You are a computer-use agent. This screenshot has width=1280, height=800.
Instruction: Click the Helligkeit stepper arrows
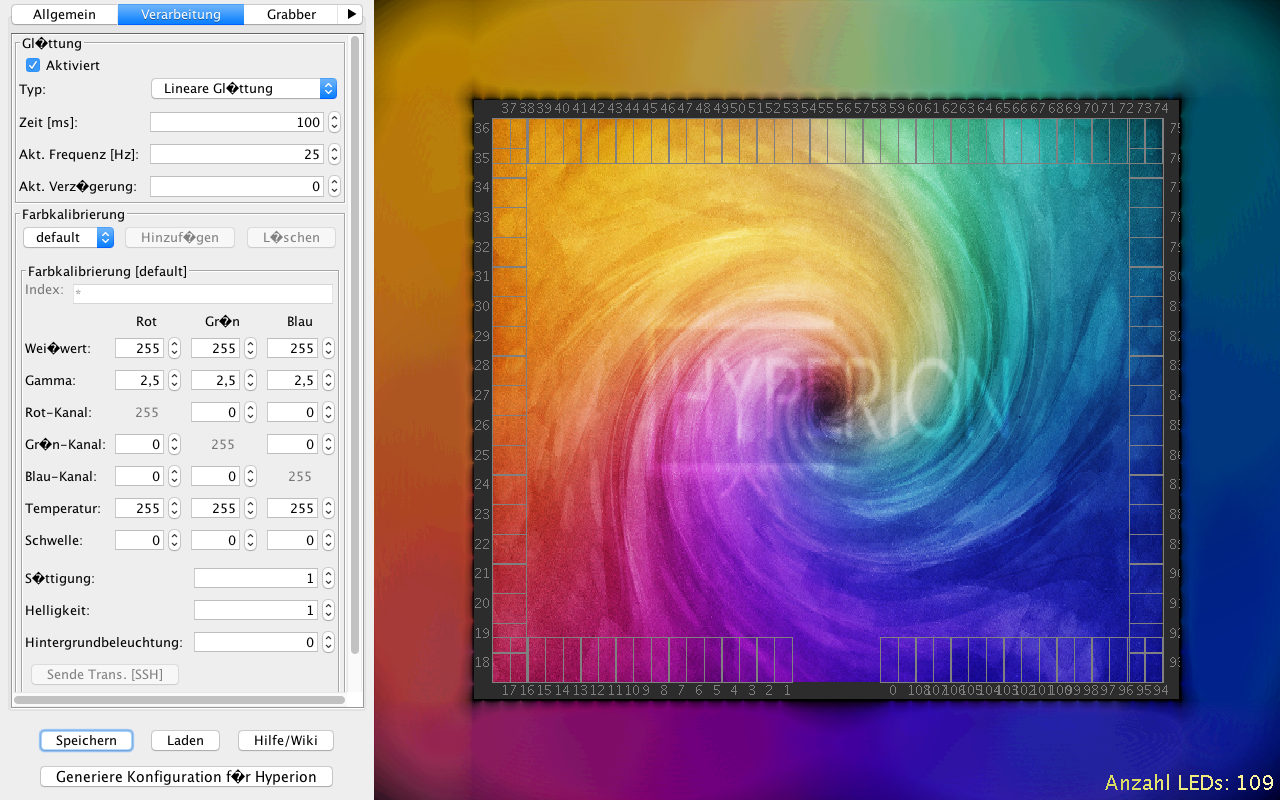[326, 610]
